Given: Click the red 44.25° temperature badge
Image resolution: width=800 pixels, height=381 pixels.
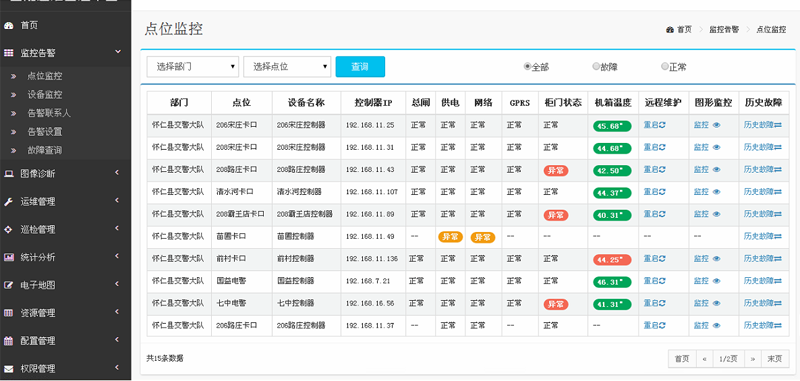Looking at the screenshot, I should (612, 260).
